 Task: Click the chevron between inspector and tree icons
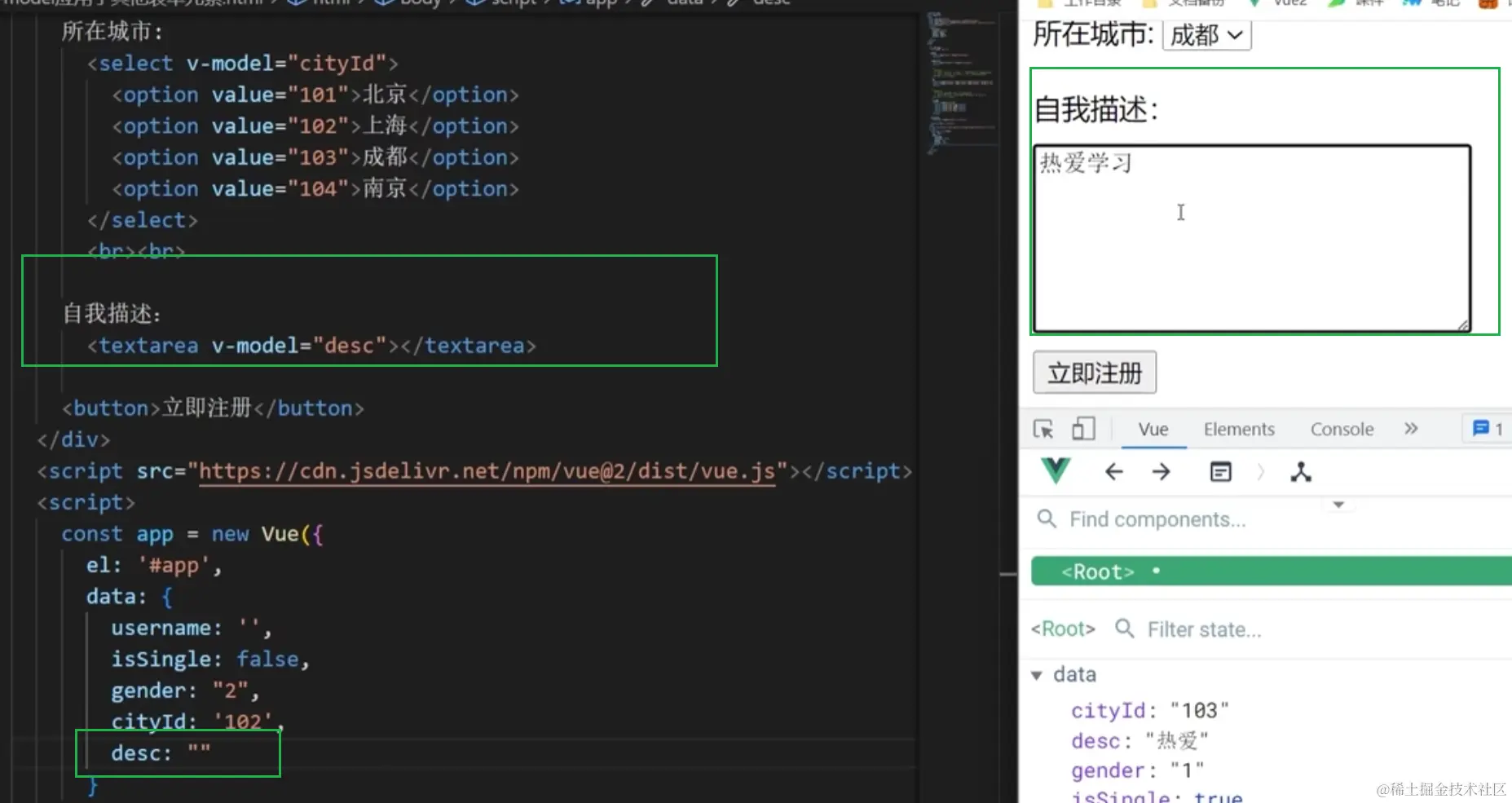coord(1261,472)
